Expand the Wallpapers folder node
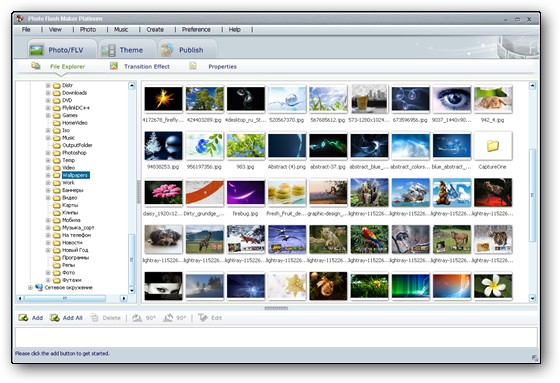 [48, 175]
